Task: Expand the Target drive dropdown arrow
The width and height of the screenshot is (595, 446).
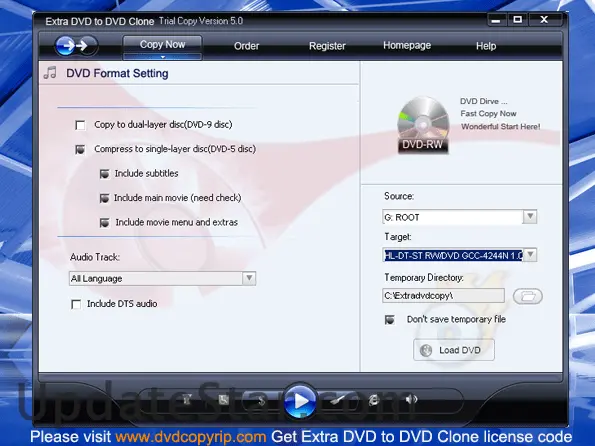Action: tap(530, 255)
